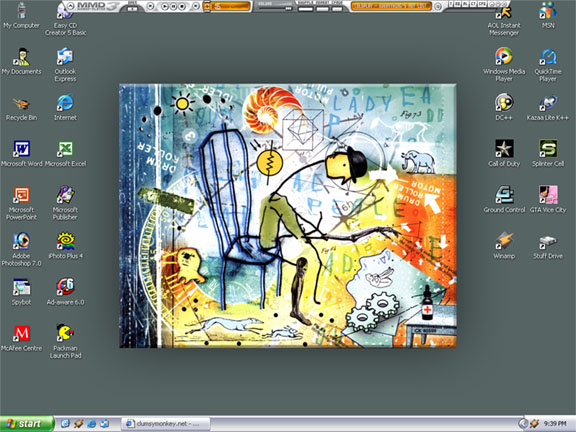Launch AOL Instant Messenger
576x432 pixels.
click(x=504, y=20)
